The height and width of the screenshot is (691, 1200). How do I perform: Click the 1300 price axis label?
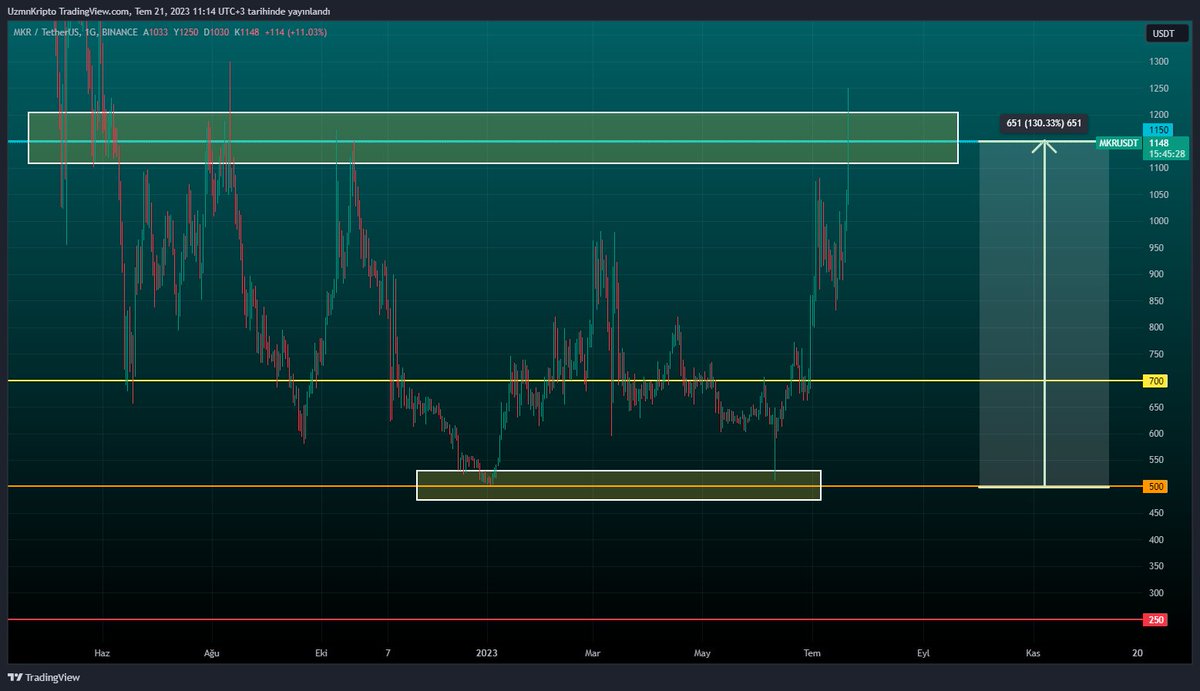click(x=1158, y=62)
